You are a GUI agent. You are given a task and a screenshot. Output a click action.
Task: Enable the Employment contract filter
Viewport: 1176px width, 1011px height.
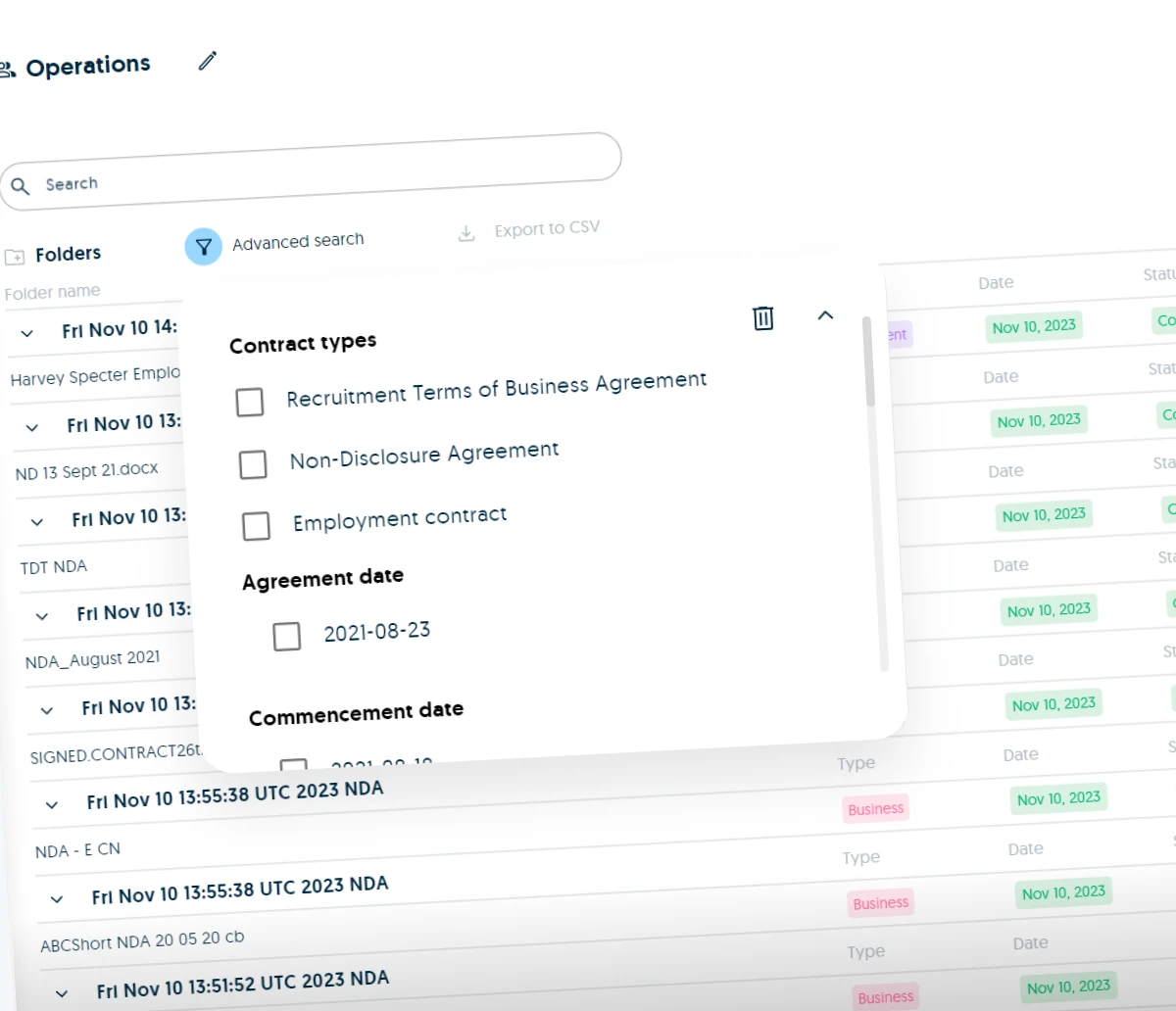256,526
